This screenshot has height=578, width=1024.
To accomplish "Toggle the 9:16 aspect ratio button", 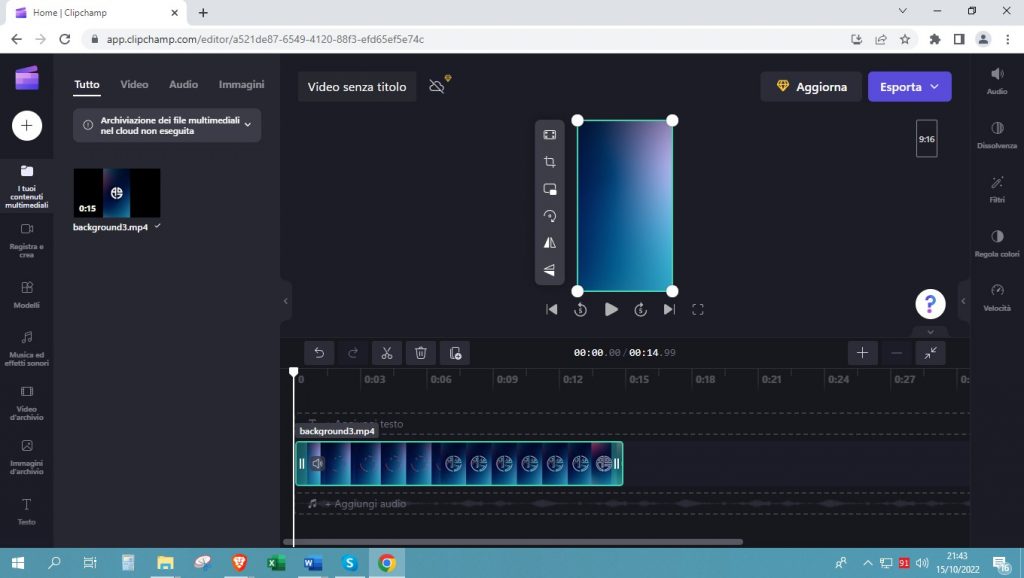I will (926, 138).
